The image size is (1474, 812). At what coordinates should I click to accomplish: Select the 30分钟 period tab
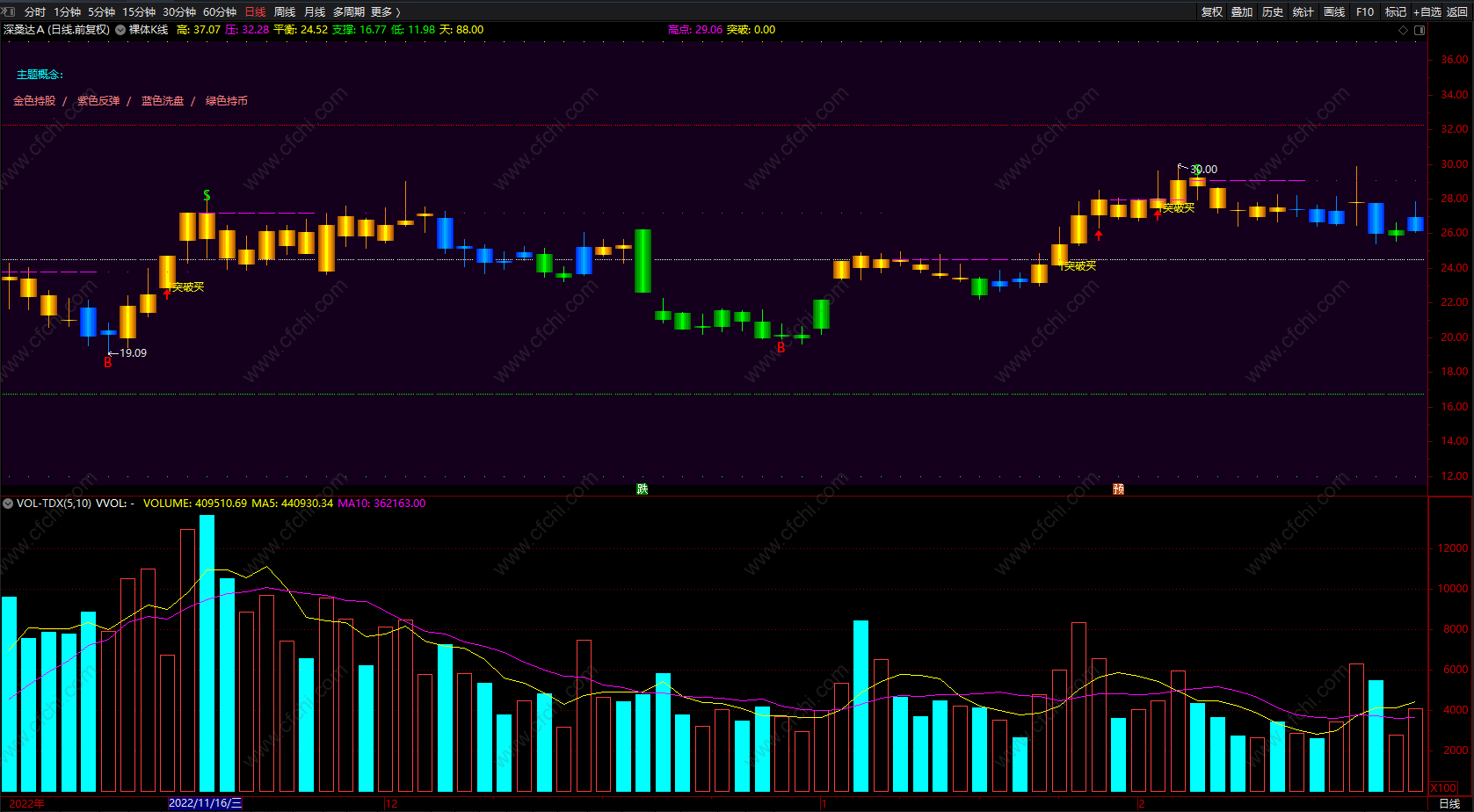[x=179, y=11]
